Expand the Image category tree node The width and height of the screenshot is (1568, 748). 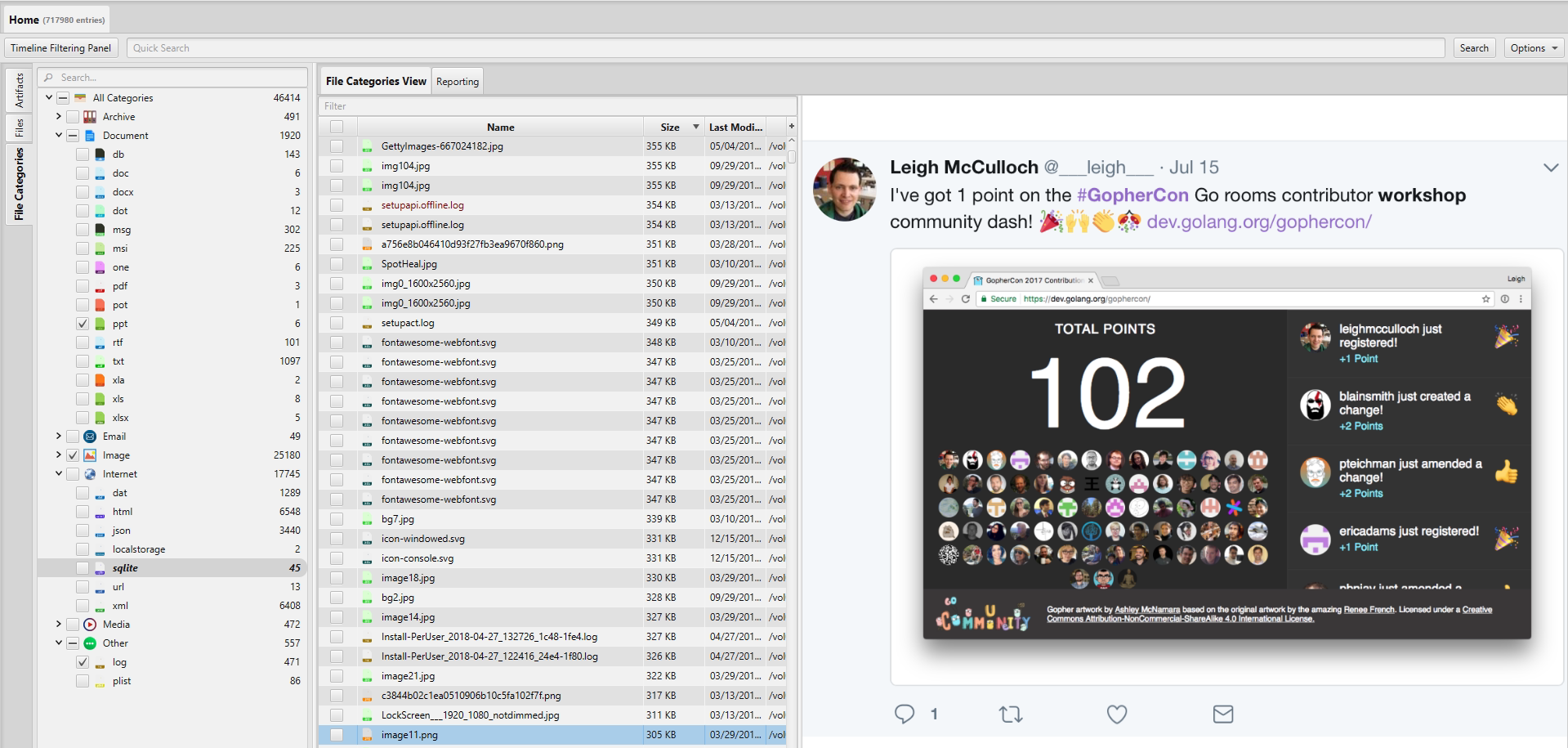coord(58,455)
